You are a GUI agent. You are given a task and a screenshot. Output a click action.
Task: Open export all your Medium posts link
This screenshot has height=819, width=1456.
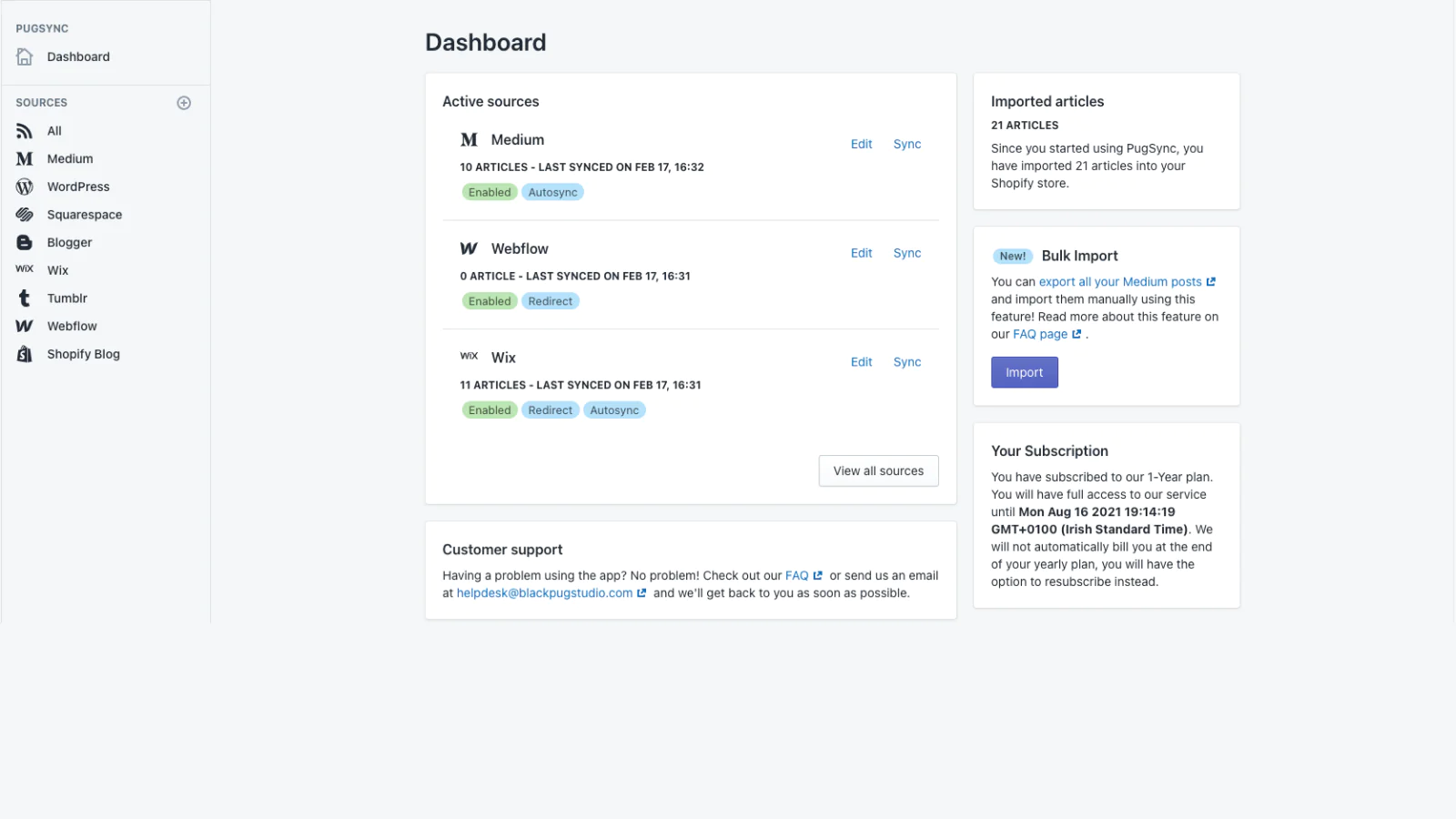tap(1120, 282)
